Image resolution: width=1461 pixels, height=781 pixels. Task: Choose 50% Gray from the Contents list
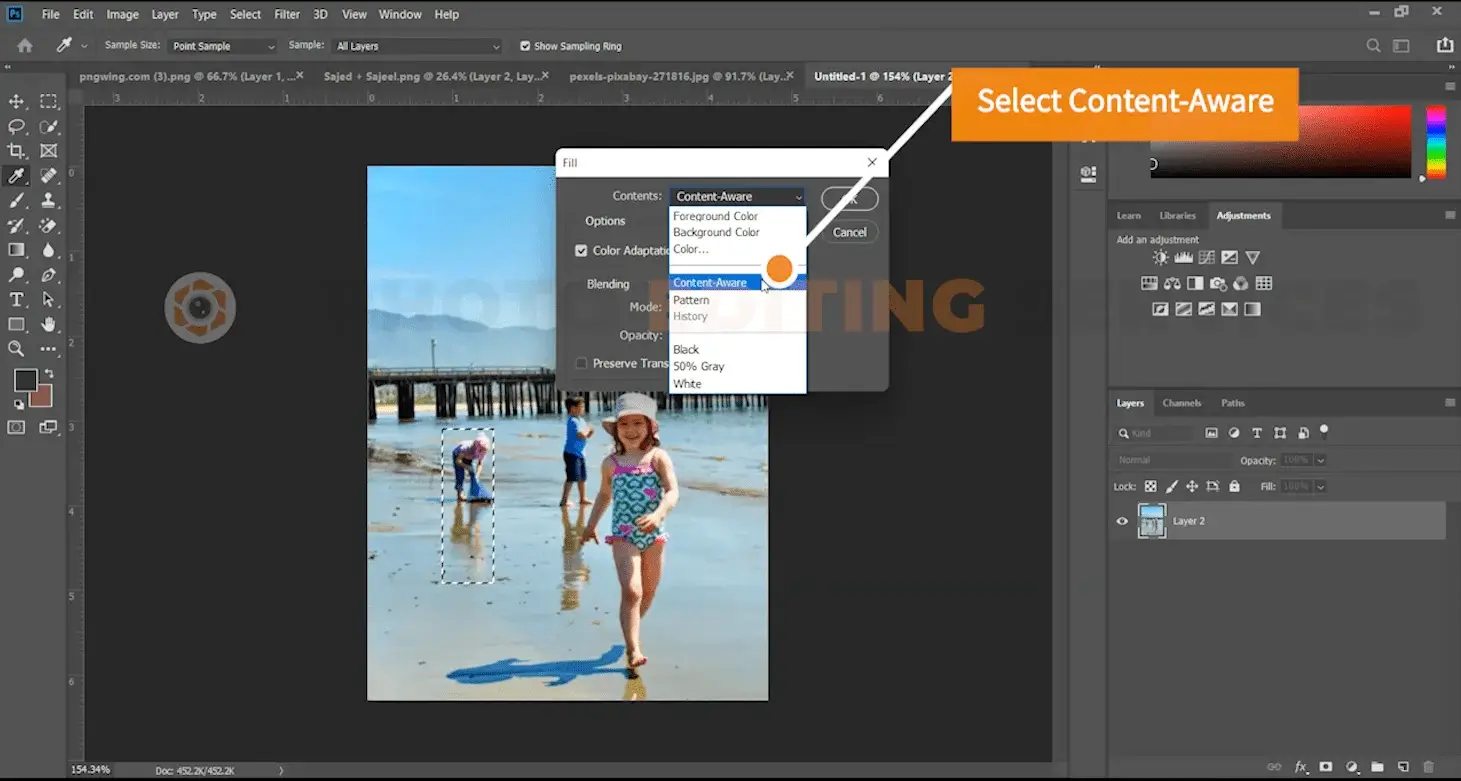(698, 367)
